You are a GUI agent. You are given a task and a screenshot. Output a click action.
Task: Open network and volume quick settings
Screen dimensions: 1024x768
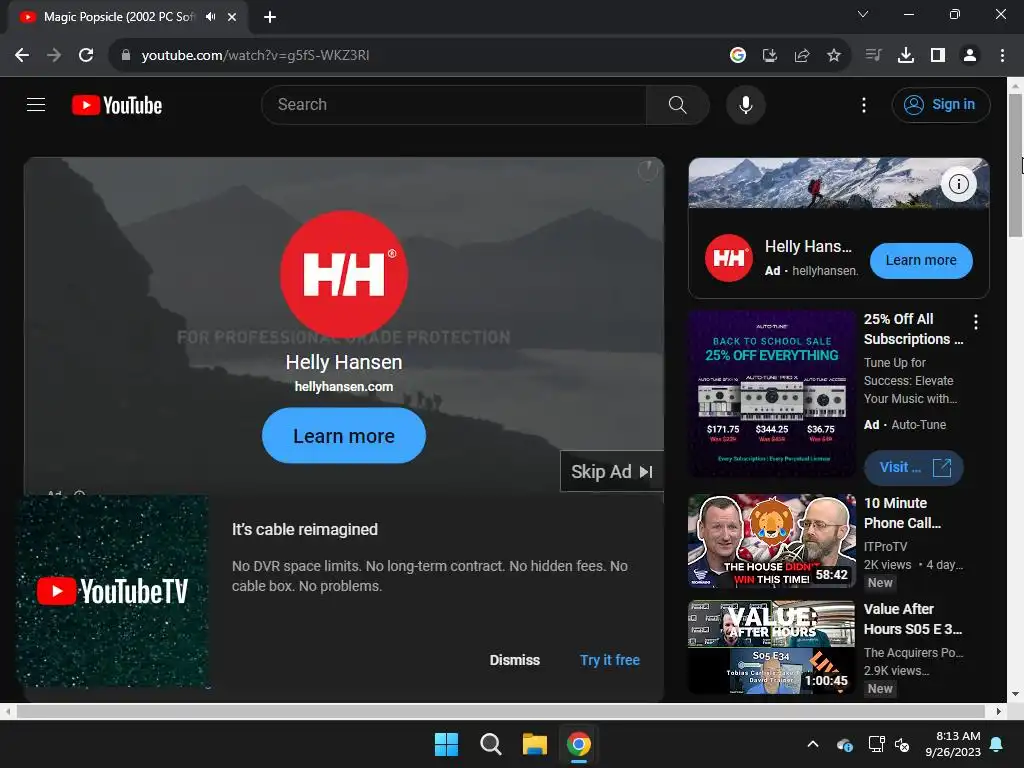click(x=888, y=744)
